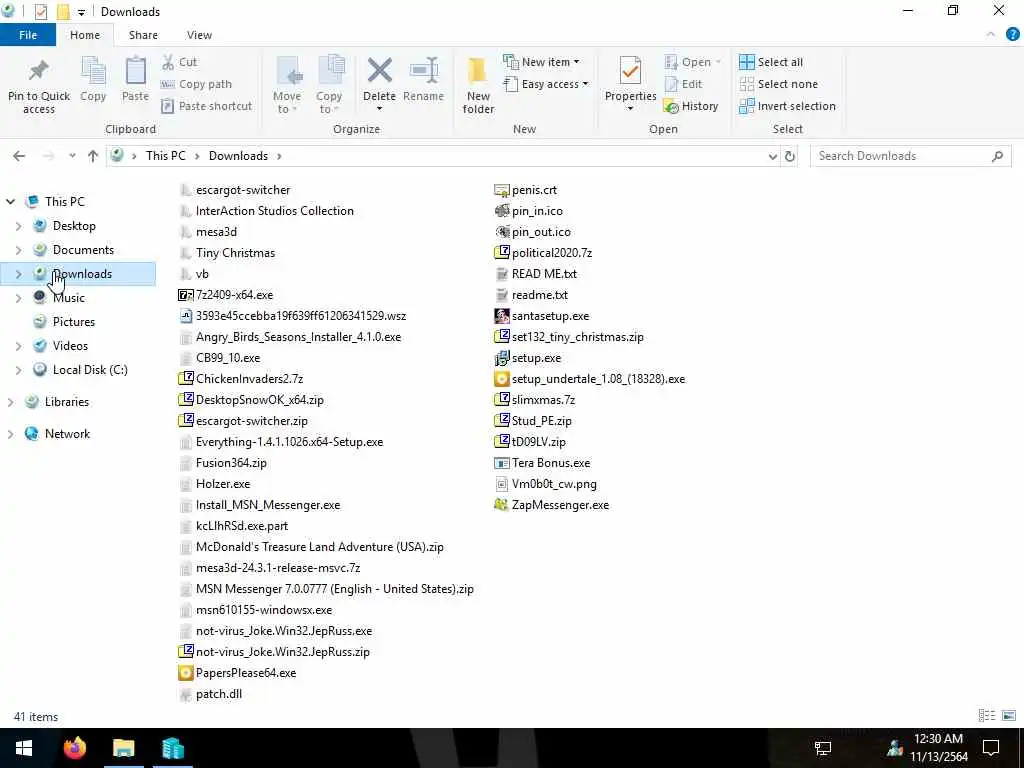Switch to details view layout
The width and height of the screenshot is (1024, 768).
(x=987, y=716)
